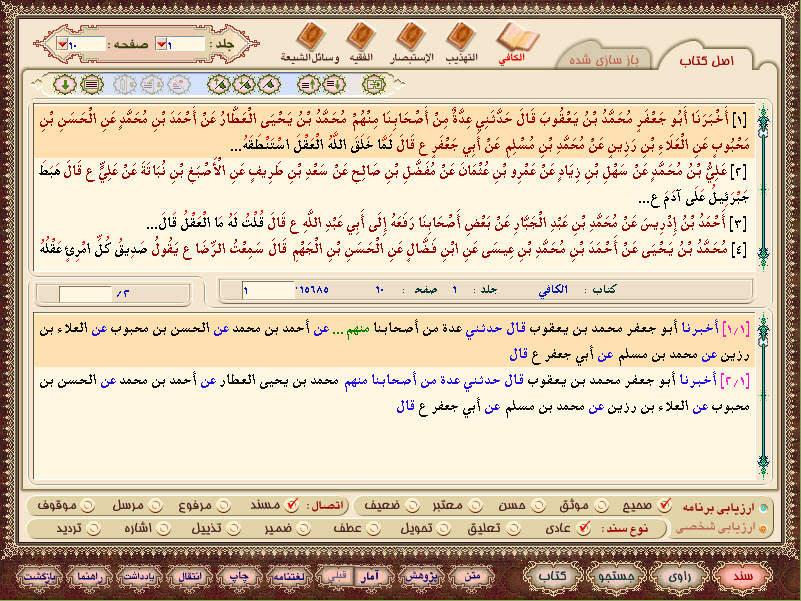Click the سند button in bottom bar

click(x=741, y=577)
